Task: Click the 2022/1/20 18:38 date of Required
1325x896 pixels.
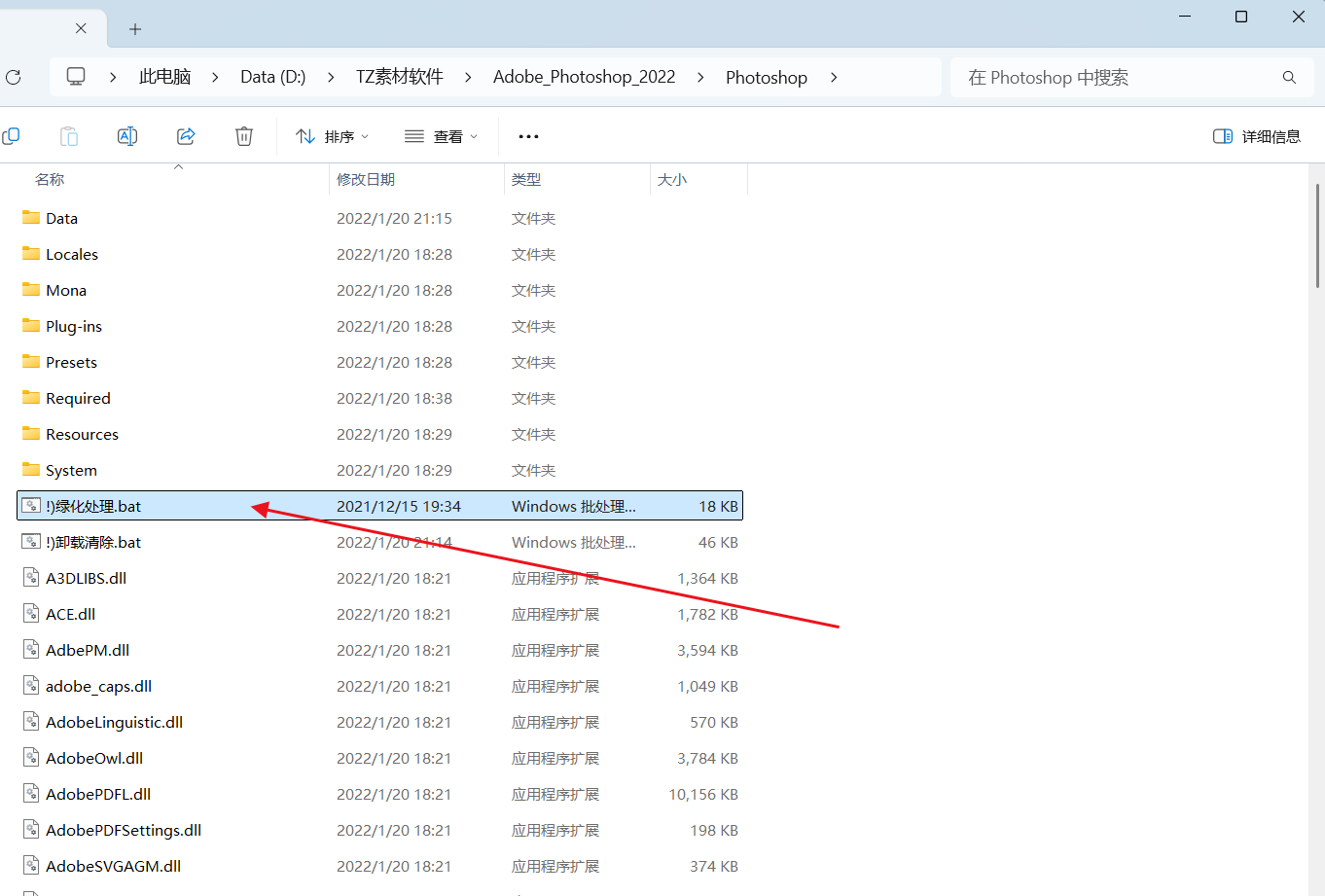Action: (x=394, y=398)
